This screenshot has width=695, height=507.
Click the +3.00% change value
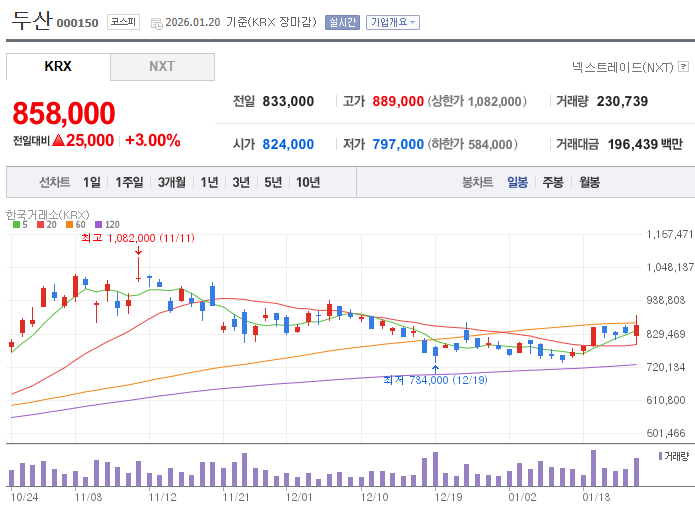pos(153,140)
